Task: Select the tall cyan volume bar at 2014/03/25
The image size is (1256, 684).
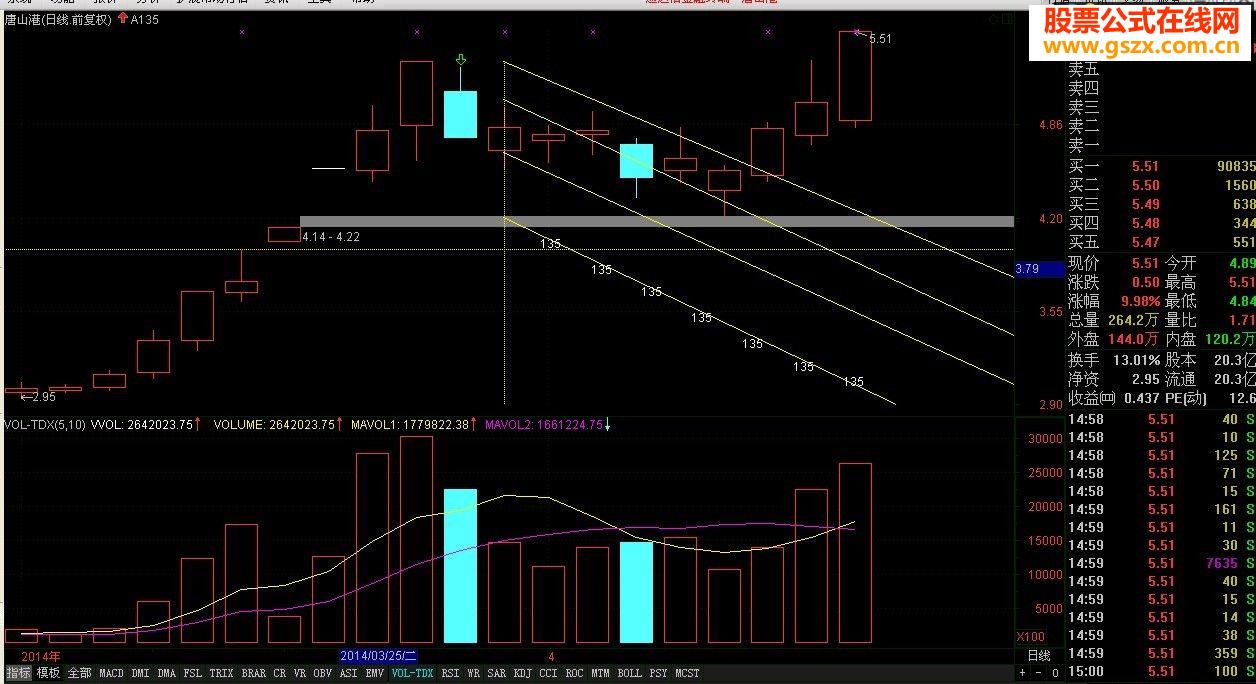Action: click(x=460, y=566)
